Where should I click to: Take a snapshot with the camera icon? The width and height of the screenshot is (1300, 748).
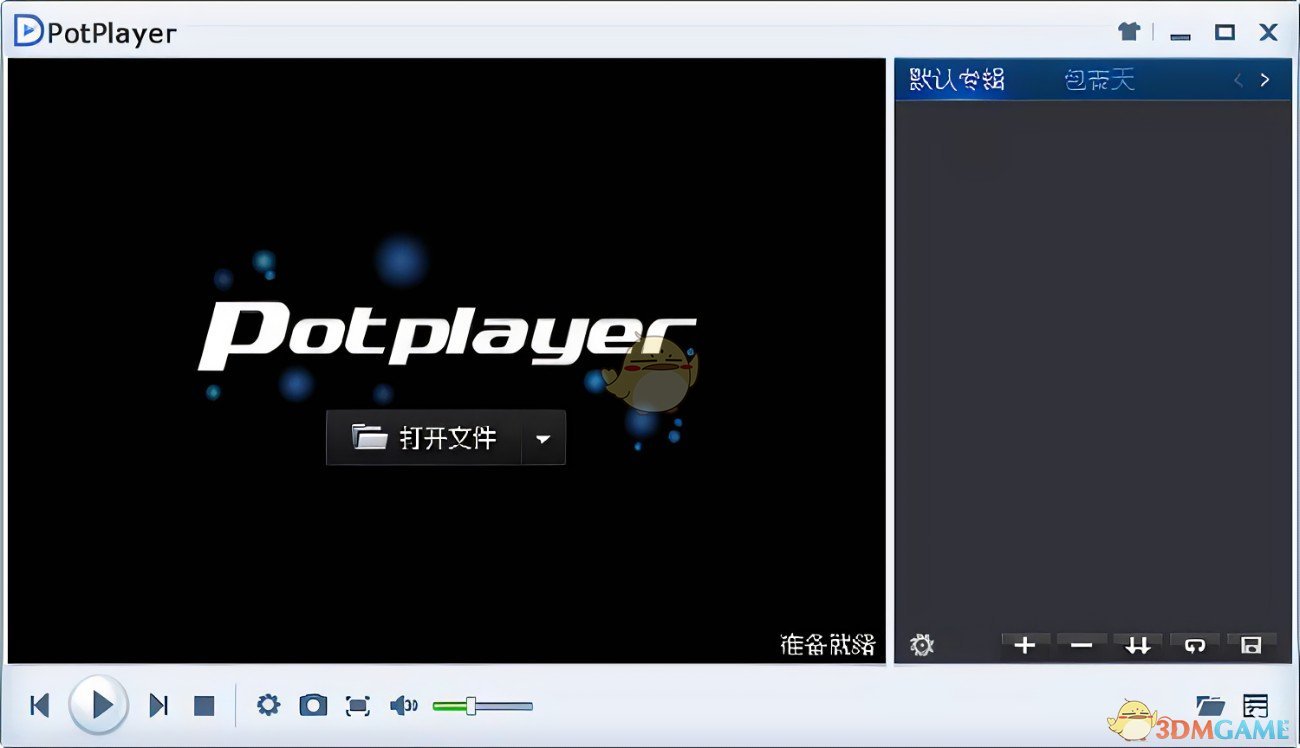pos(313,705)
